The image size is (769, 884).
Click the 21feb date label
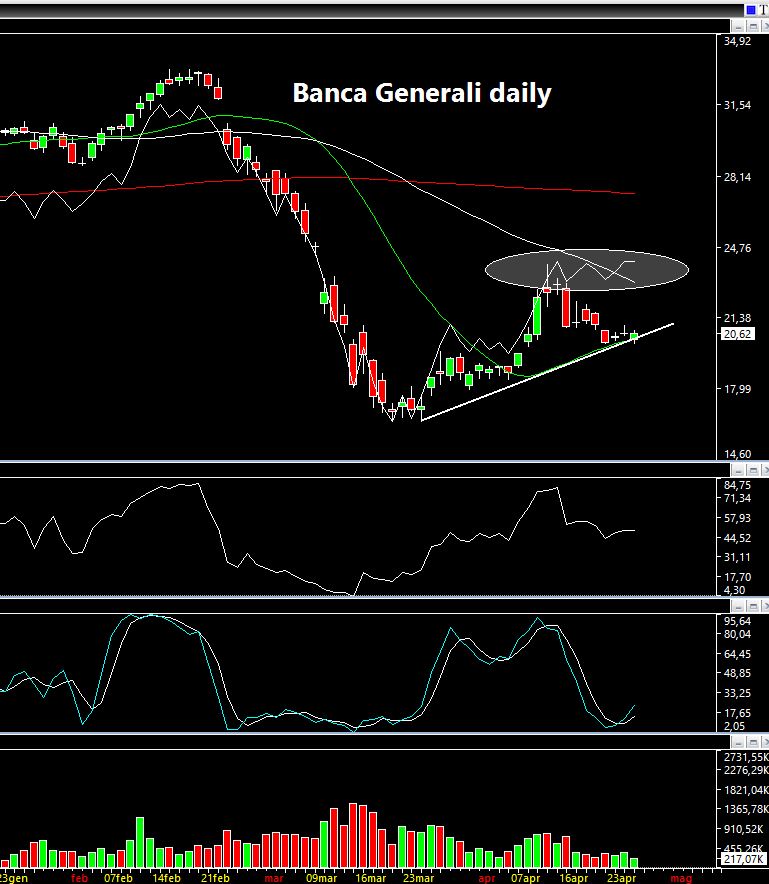pos(215,878)
